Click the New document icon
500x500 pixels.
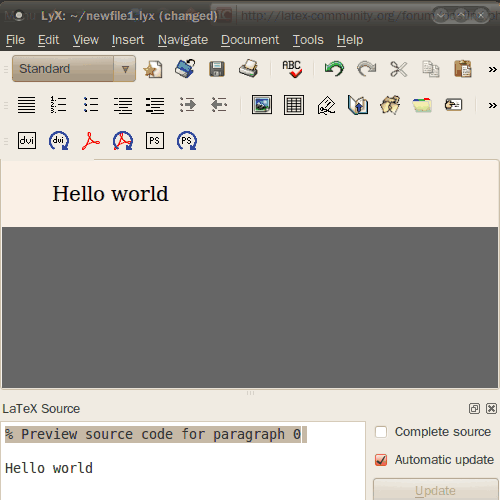(x=153, y=69)
